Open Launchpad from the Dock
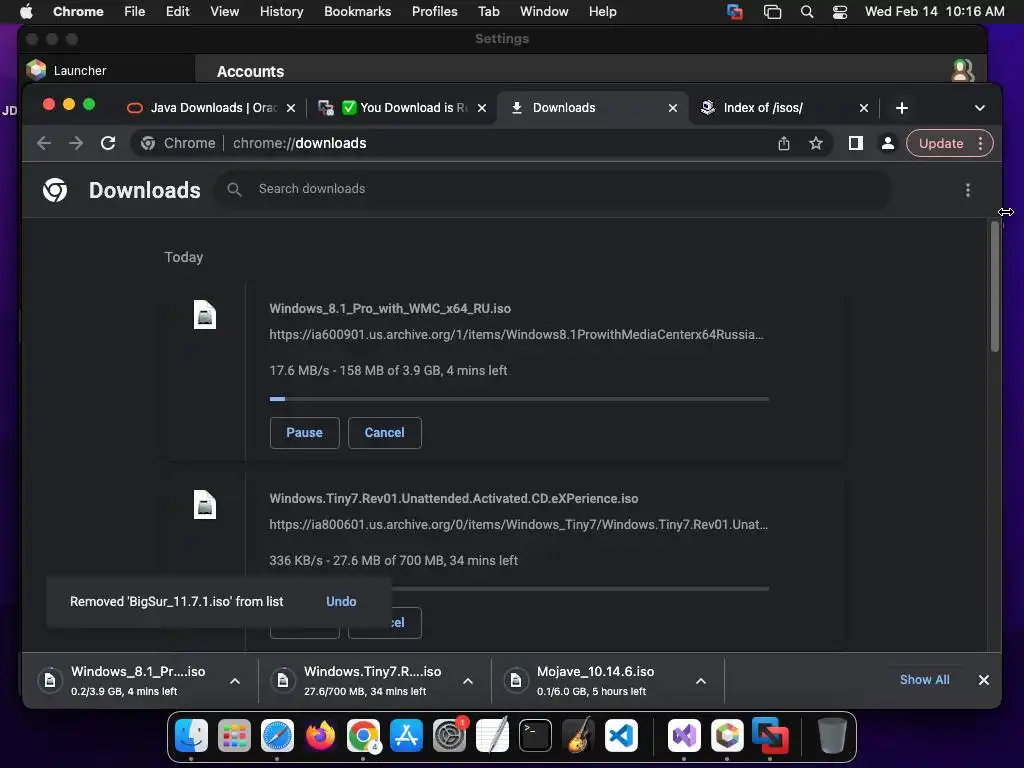1024x768 pixels. (234, 736)
